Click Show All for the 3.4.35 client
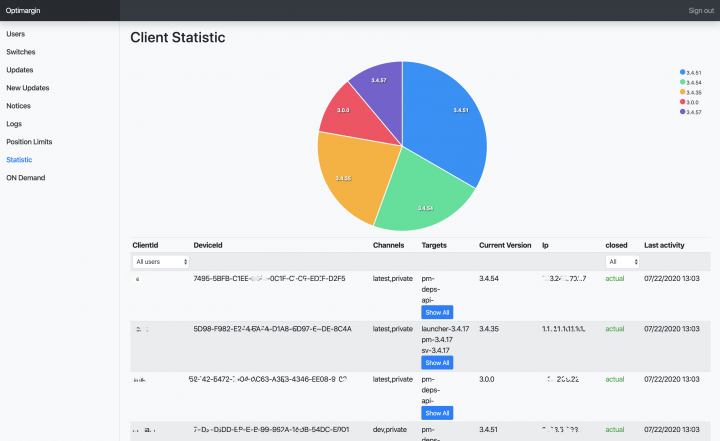 [x=437, y=363]
